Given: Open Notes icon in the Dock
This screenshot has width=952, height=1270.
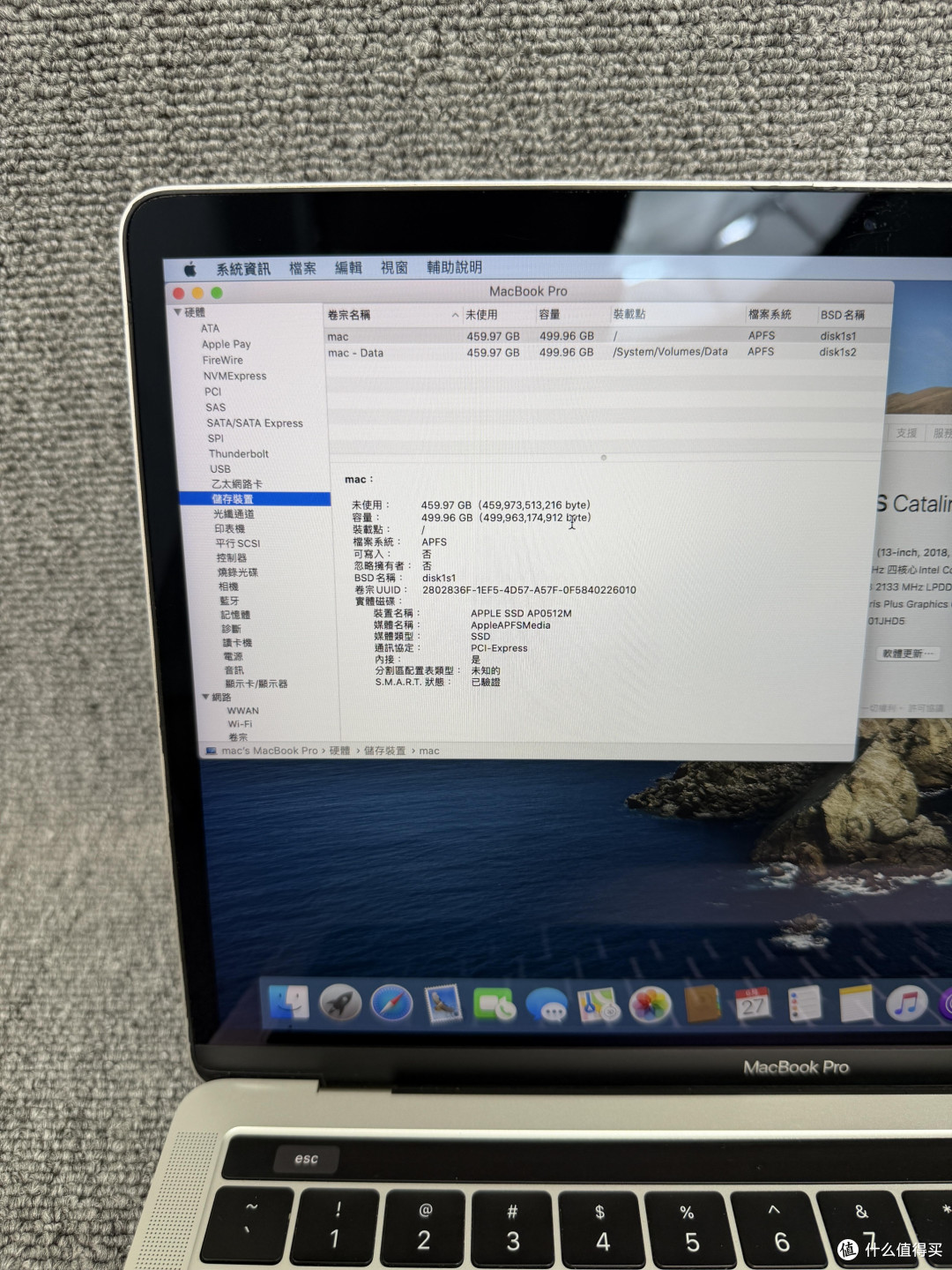Looking at the screenshot, I should click(856, 1004).
